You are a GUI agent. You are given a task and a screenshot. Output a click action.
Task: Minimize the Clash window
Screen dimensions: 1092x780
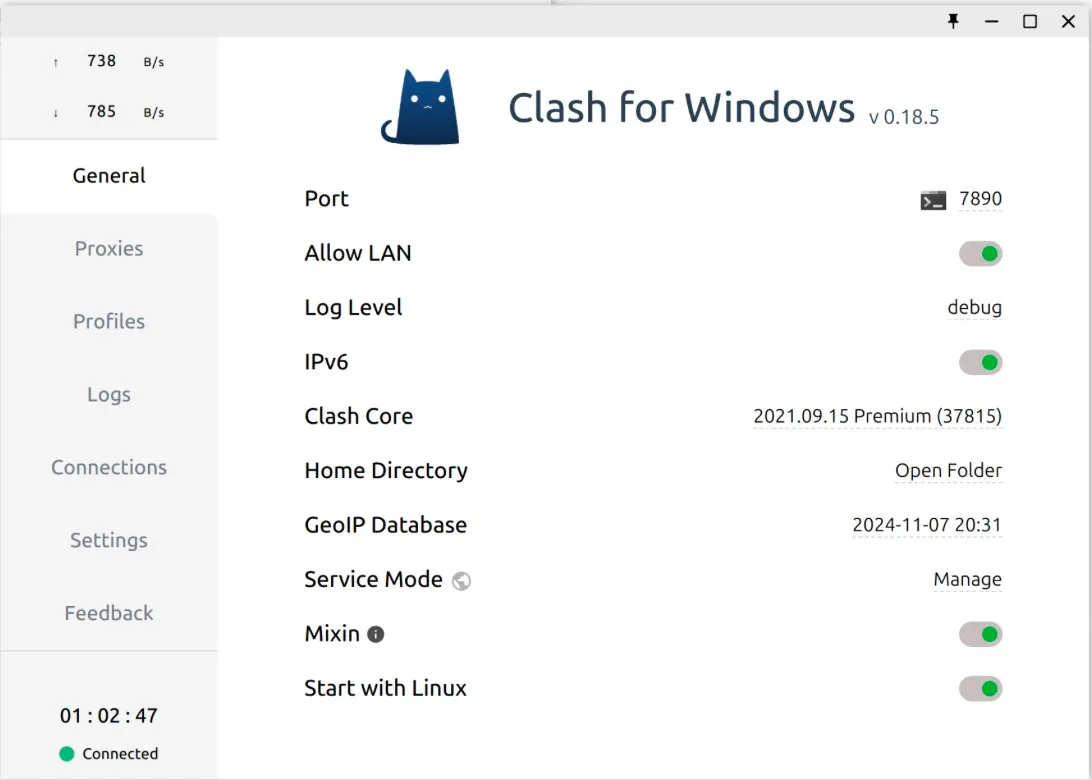coord(991,21)
